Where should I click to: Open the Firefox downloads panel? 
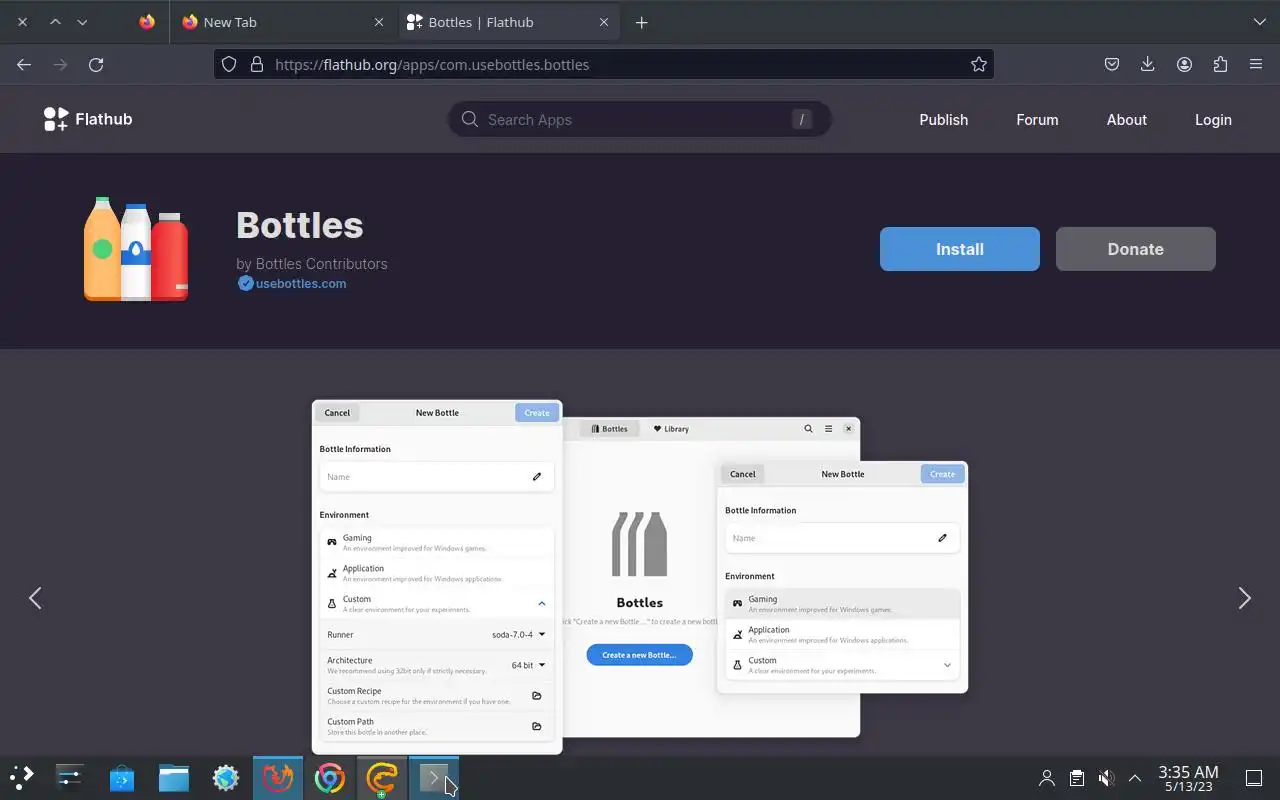click(x=1147, y=64)
